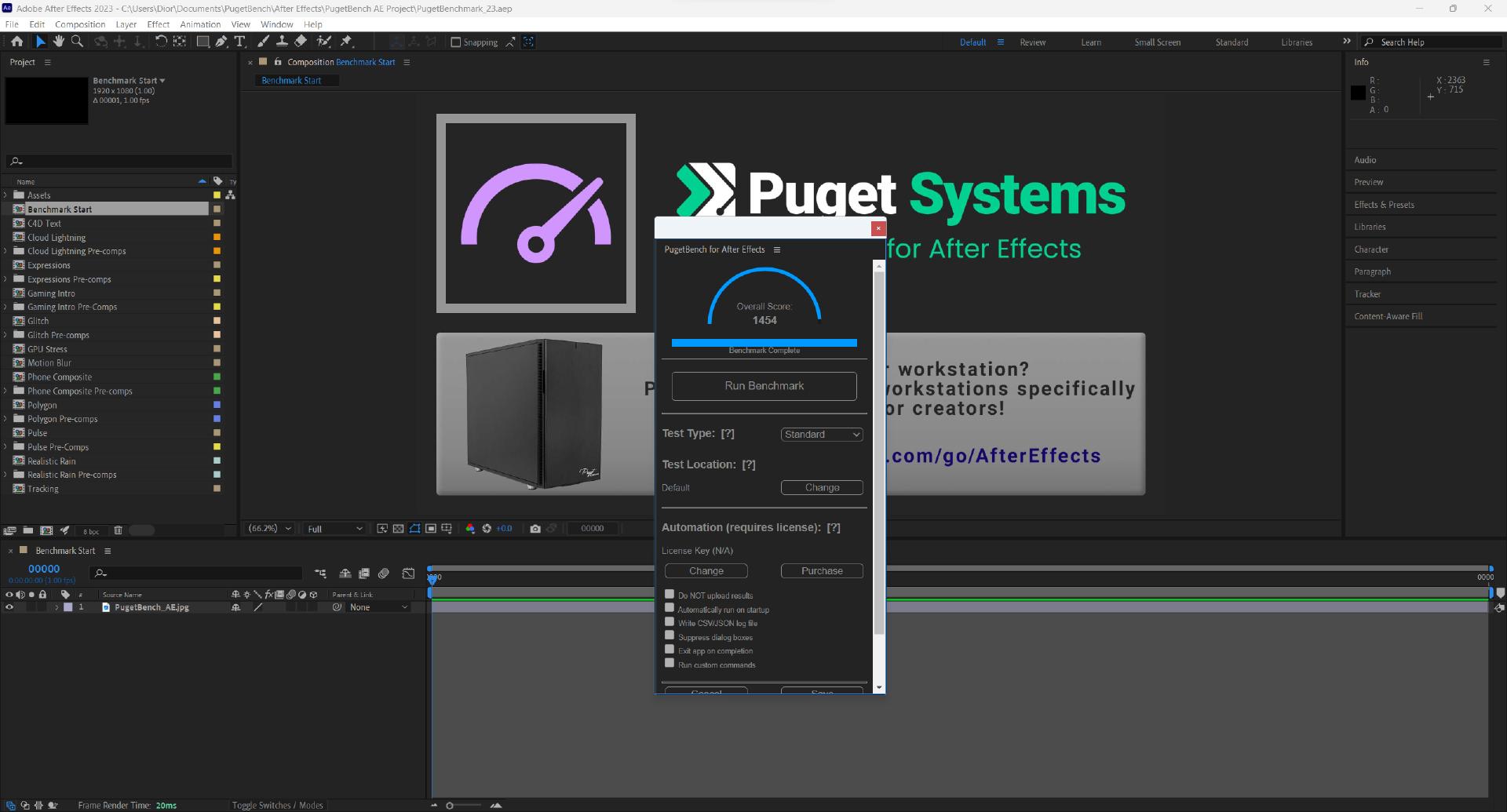Image resolution: width=1507 pixels, height=812 pixels.
Task: Click the Home icon in toolbar
Action: pyautogui.click(x=16, y=42)
